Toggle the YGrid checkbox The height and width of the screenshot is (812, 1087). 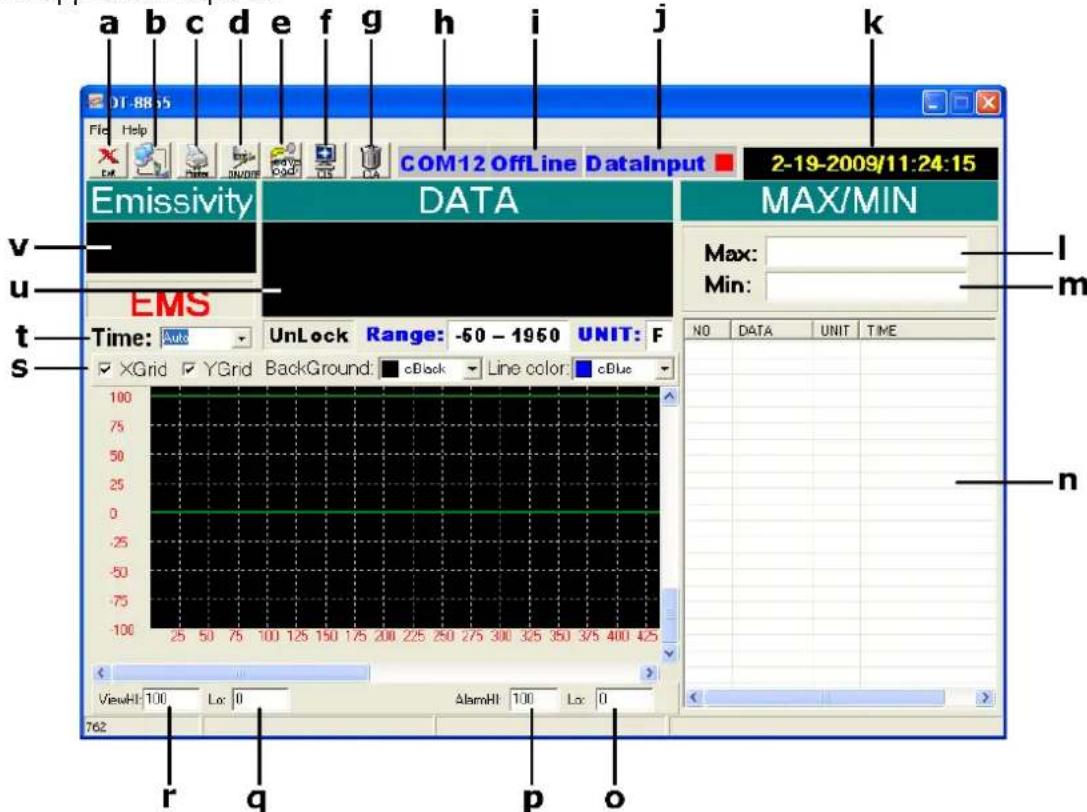click(188, 369)
